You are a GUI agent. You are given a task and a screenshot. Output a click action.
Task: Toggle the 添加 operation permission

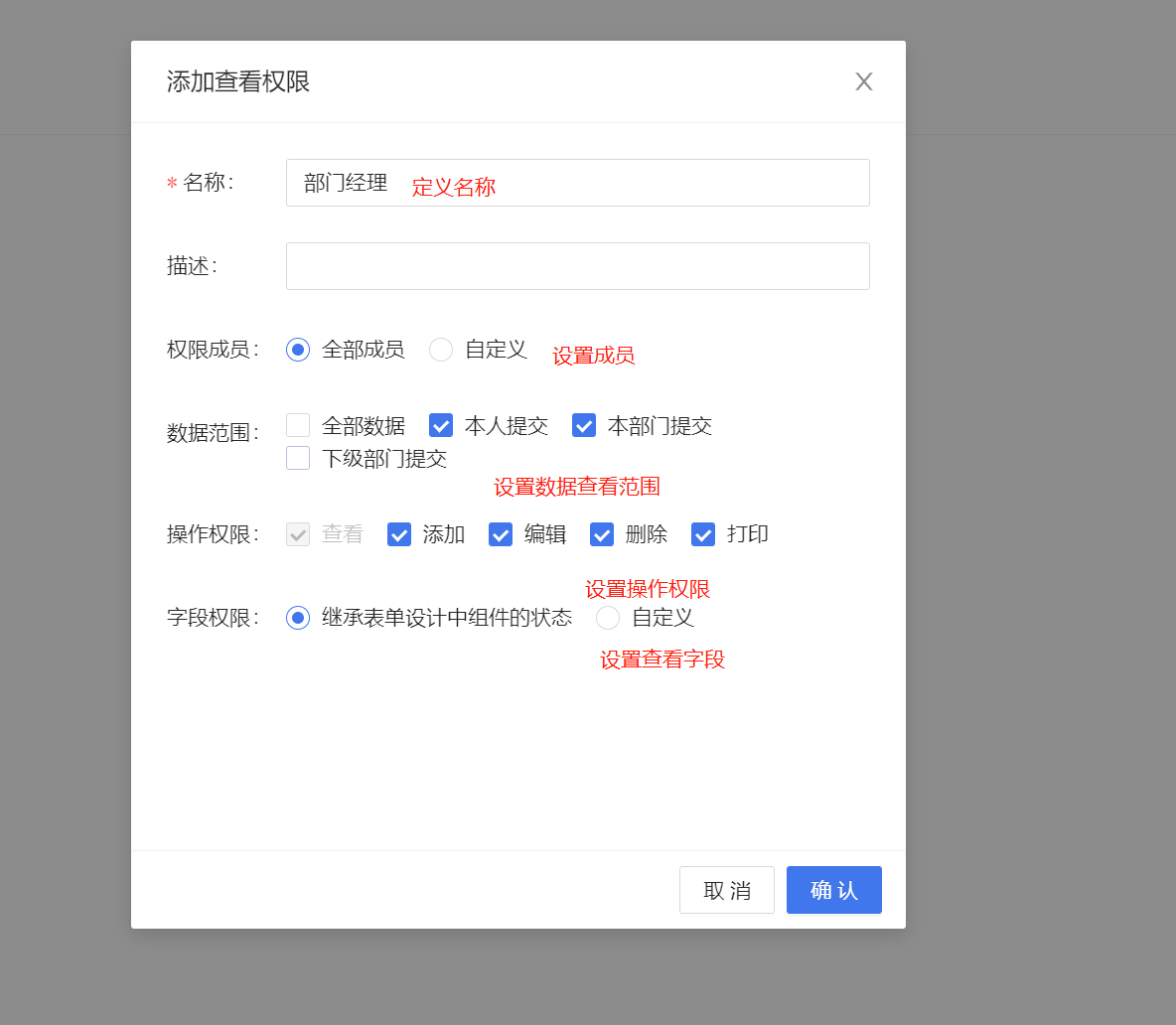pos(399,534)
